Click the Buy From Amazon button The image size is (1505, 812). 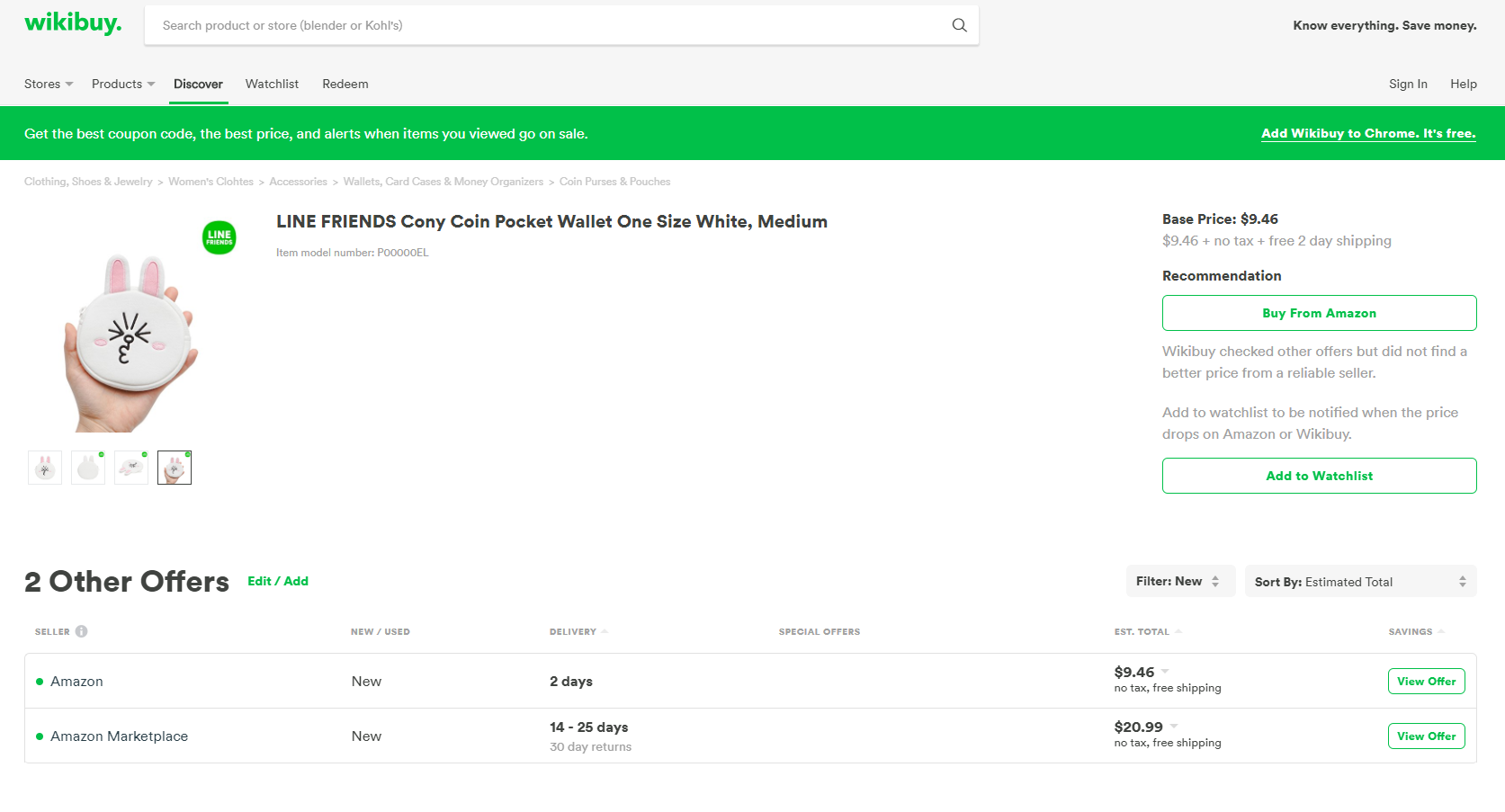tap(1319, 313)
